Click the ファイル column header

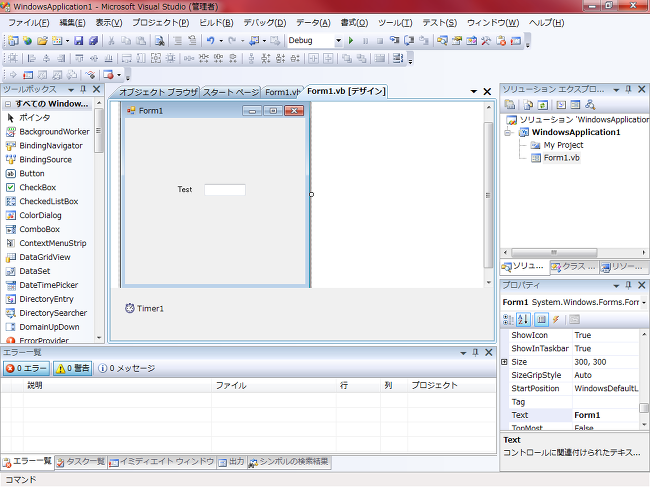(x=274, y=385)
